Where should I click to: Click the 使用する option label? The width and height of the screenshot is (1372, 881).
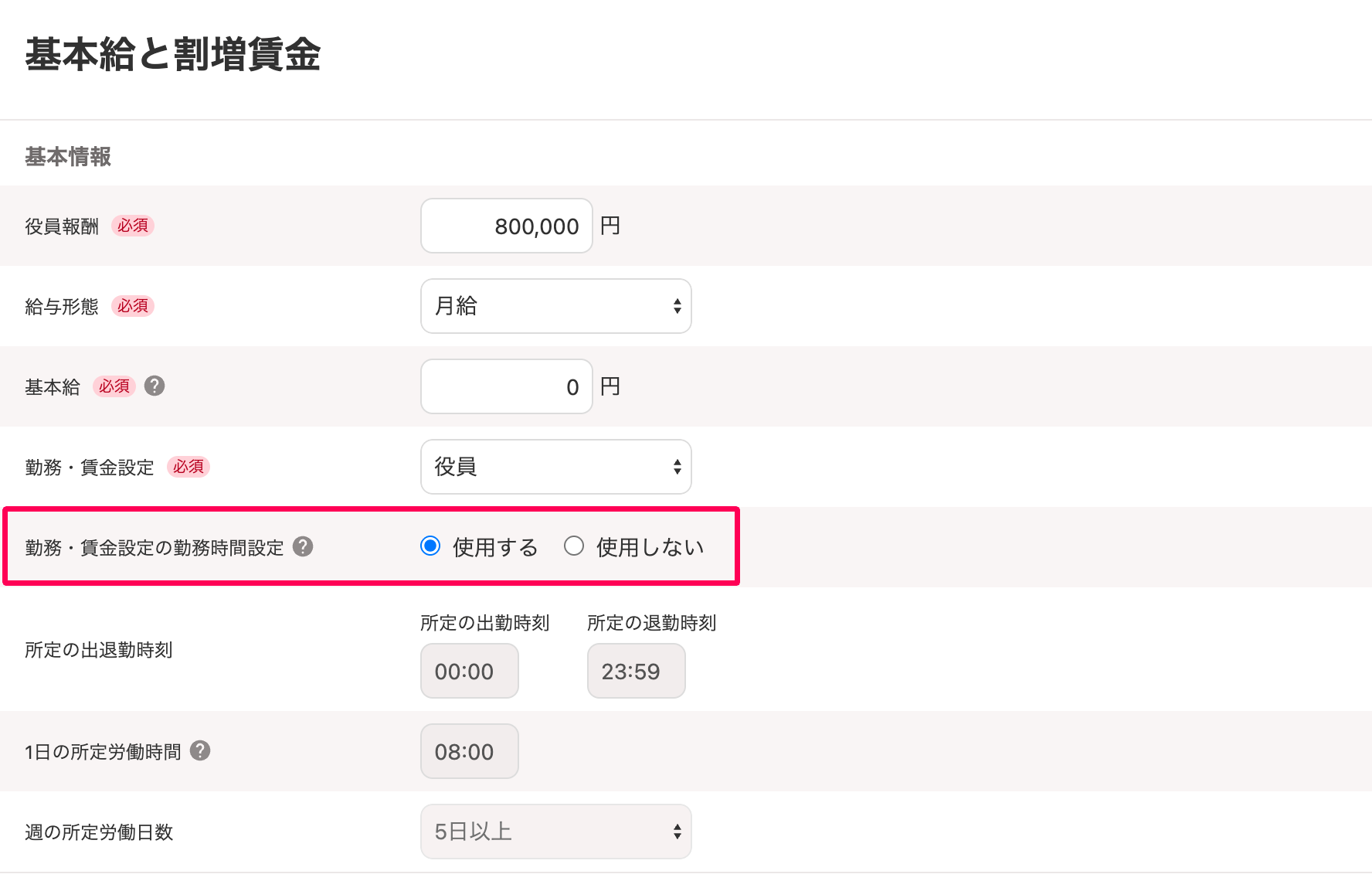coord(495,547)
